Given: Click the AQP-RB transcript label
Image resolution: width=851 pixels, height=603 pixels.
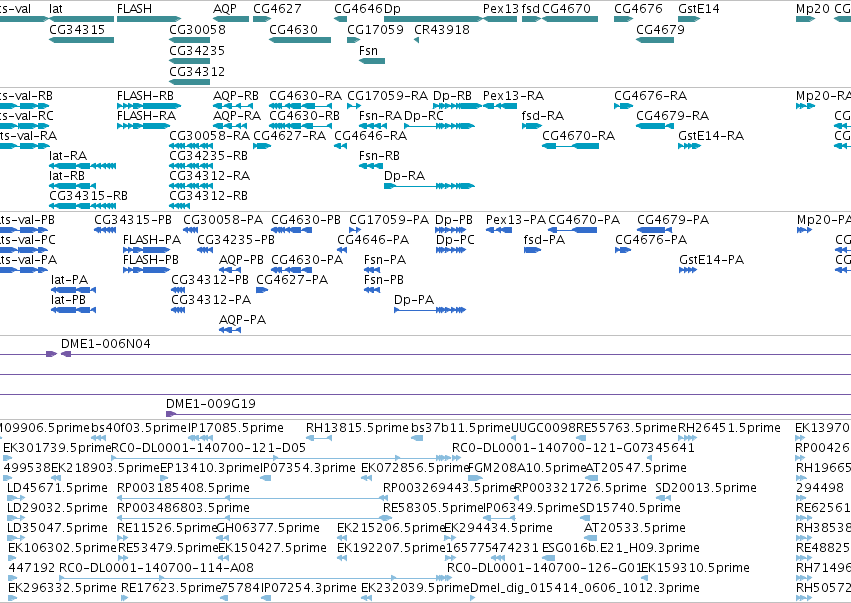Looking at the screenshot, I should (x=236, y=96).
